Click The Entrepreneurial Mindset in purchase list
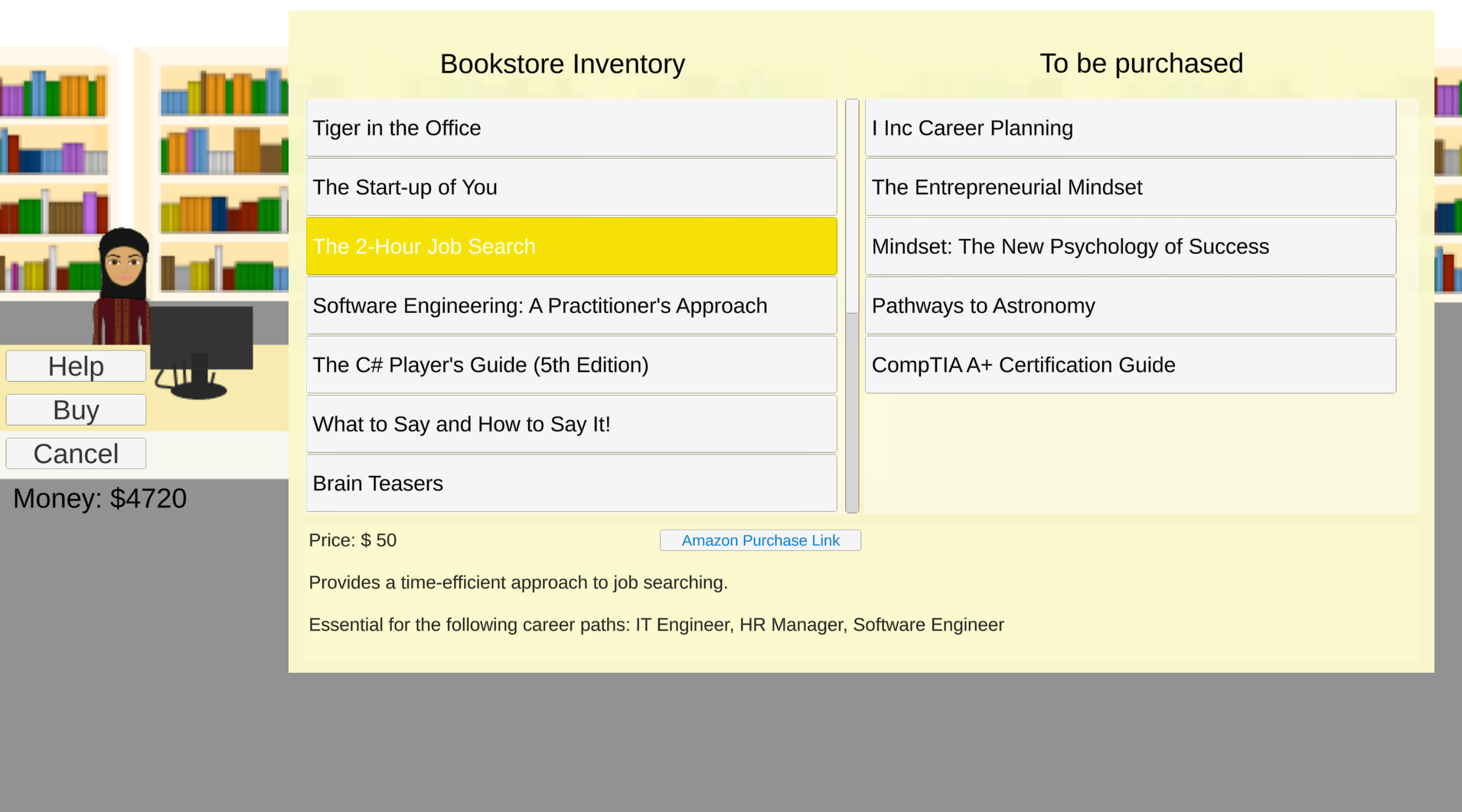Image resolution: width=1462 pixels, height=812 pixels. click(1130, 187)
